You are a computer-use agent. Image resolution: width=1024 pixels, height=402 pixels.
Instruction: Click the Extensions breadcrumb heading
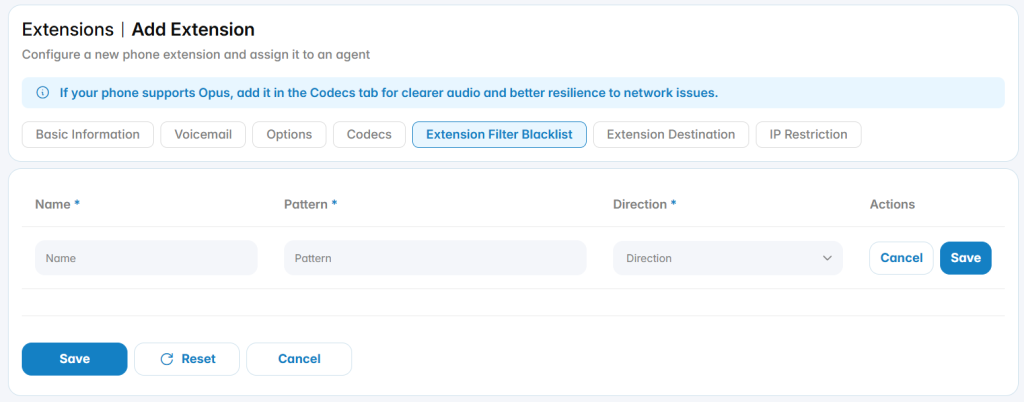coord(68,29)
